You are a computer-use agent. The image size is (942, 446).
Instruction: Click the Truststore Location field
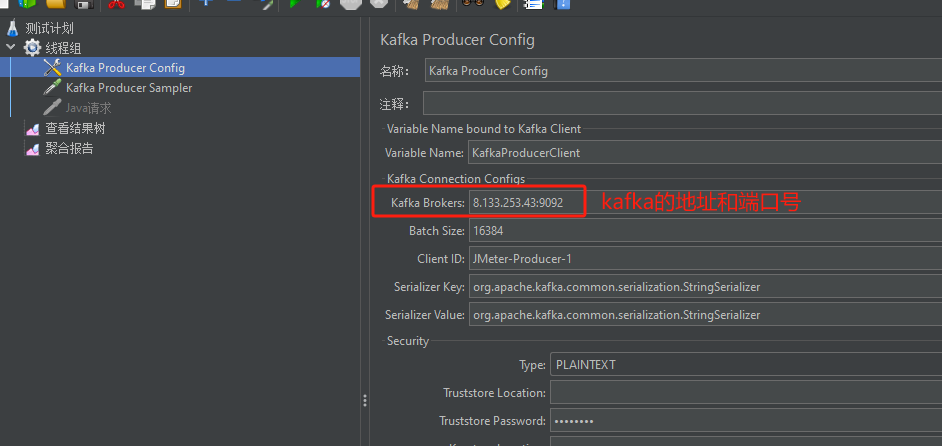tap(746, 393)
